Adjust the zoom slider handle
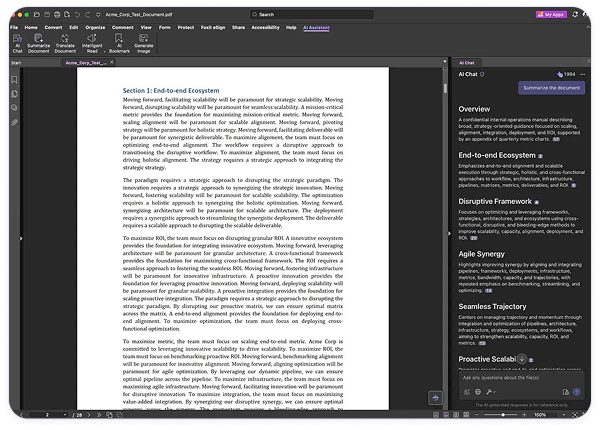600x430 pixels. tap(503, 415)
